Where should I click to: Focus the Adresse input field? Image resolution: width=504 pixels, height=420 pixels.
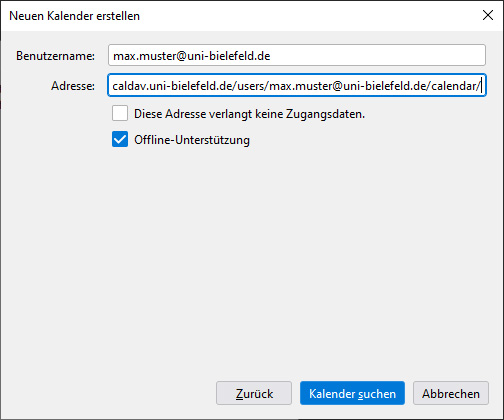point(297,86)
